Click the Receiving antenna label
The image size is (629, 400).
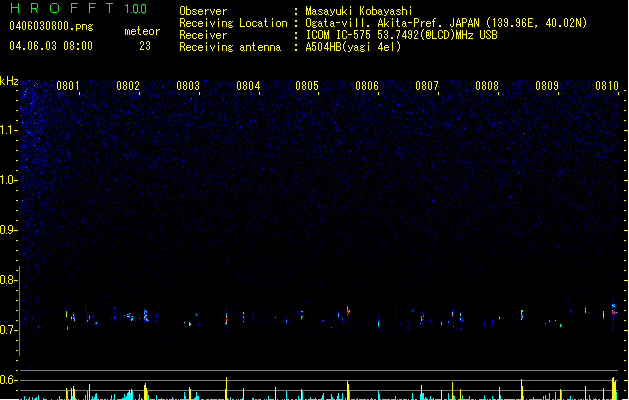[230, 47]
